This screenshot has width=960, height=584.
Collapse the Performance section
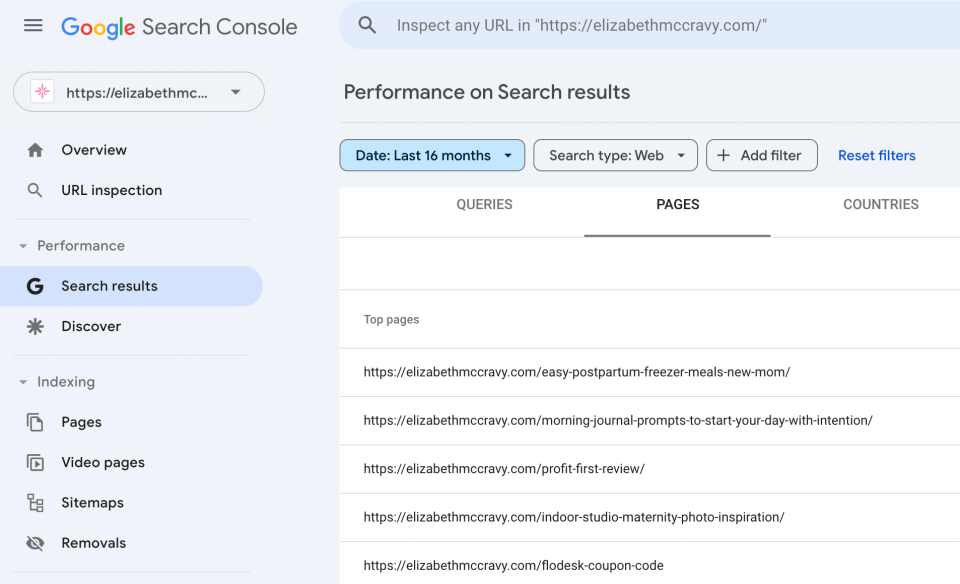pos(24,245)
